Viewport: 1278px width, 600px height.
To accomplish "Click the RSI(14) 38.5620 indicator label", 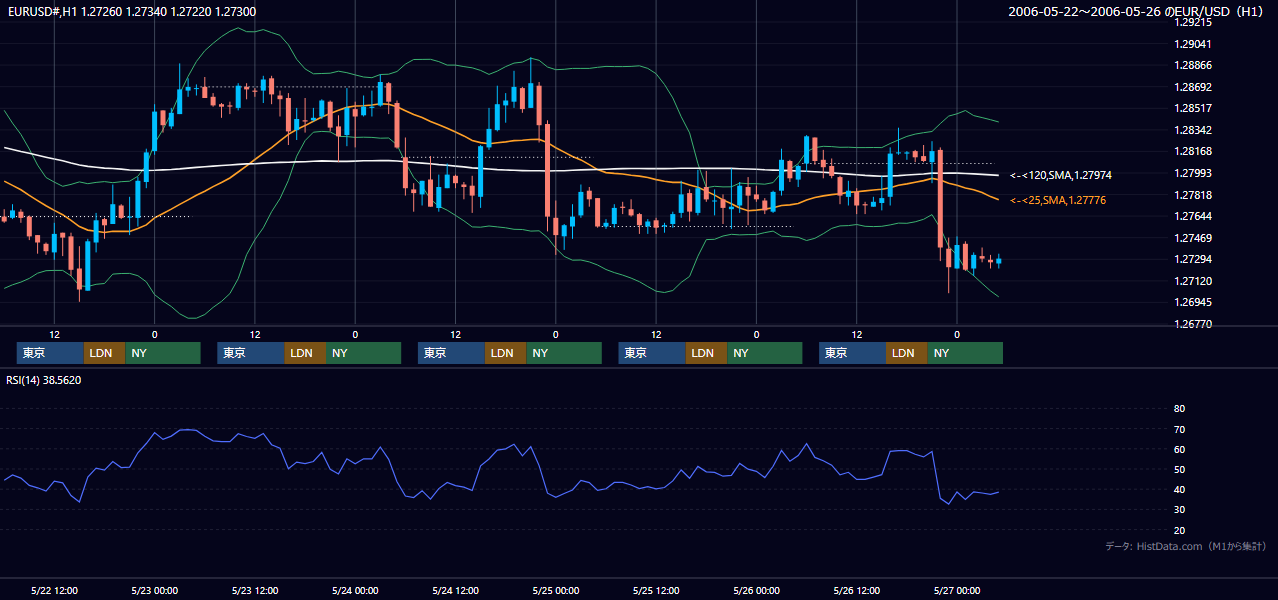I will [x=44, y=380].
